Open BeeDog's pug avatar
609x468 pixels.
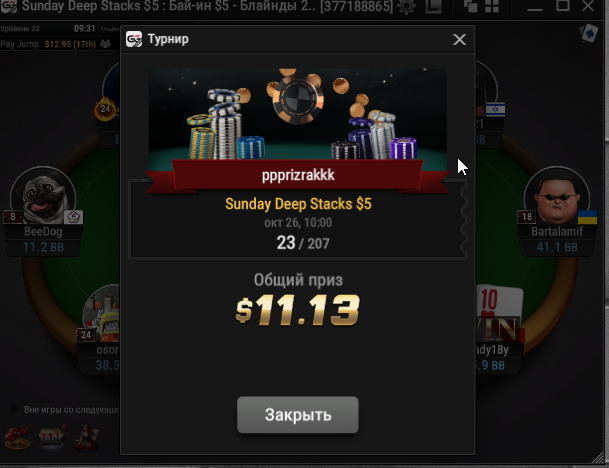(43, 196)
